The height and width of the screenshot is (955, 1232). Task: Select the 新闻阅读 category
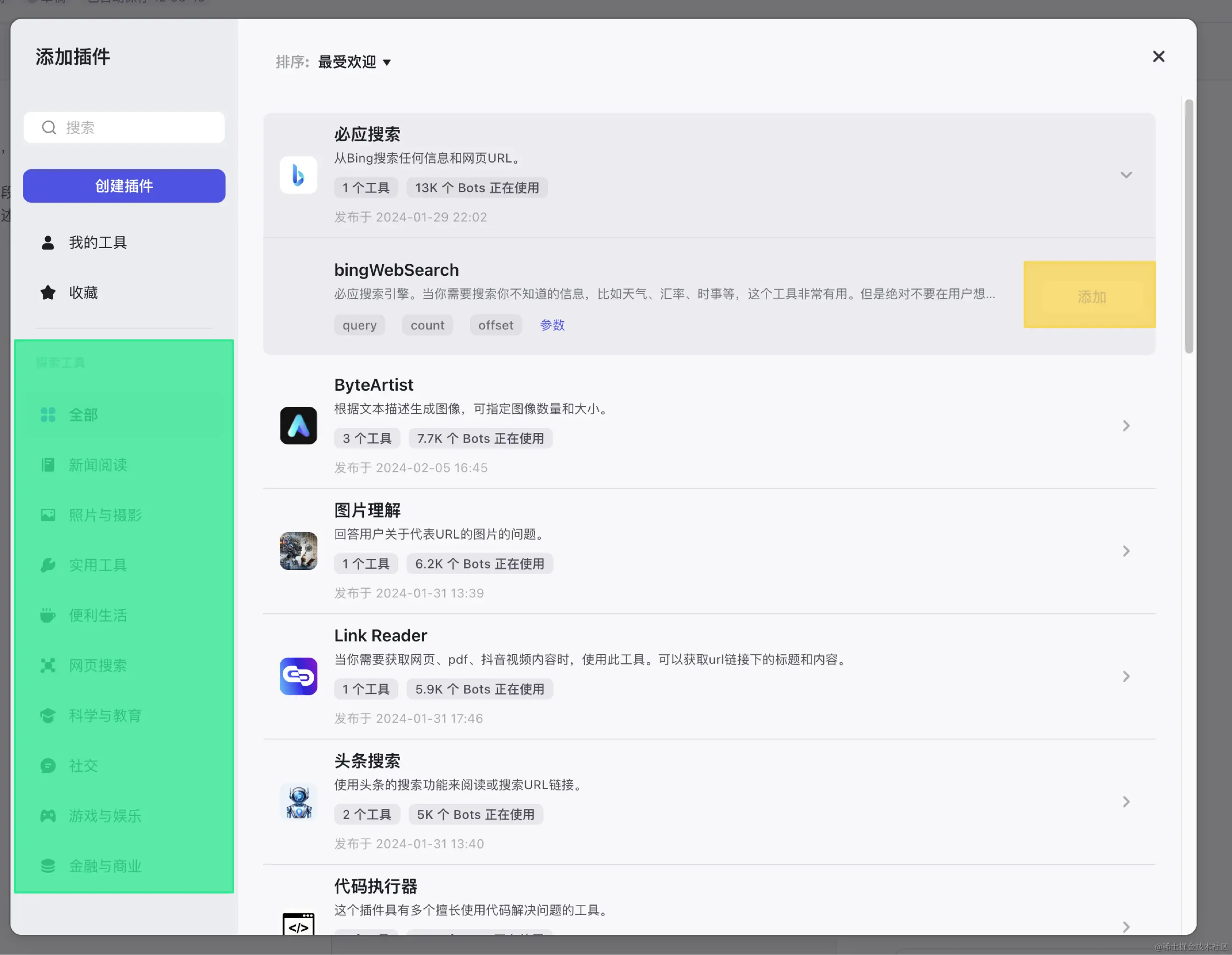(97, 465)
